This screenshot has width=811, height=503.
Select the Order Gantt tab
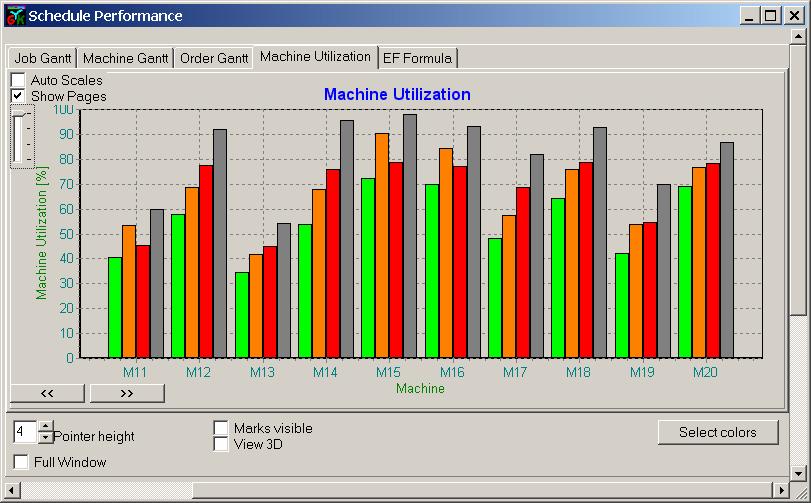pos(214,58)
